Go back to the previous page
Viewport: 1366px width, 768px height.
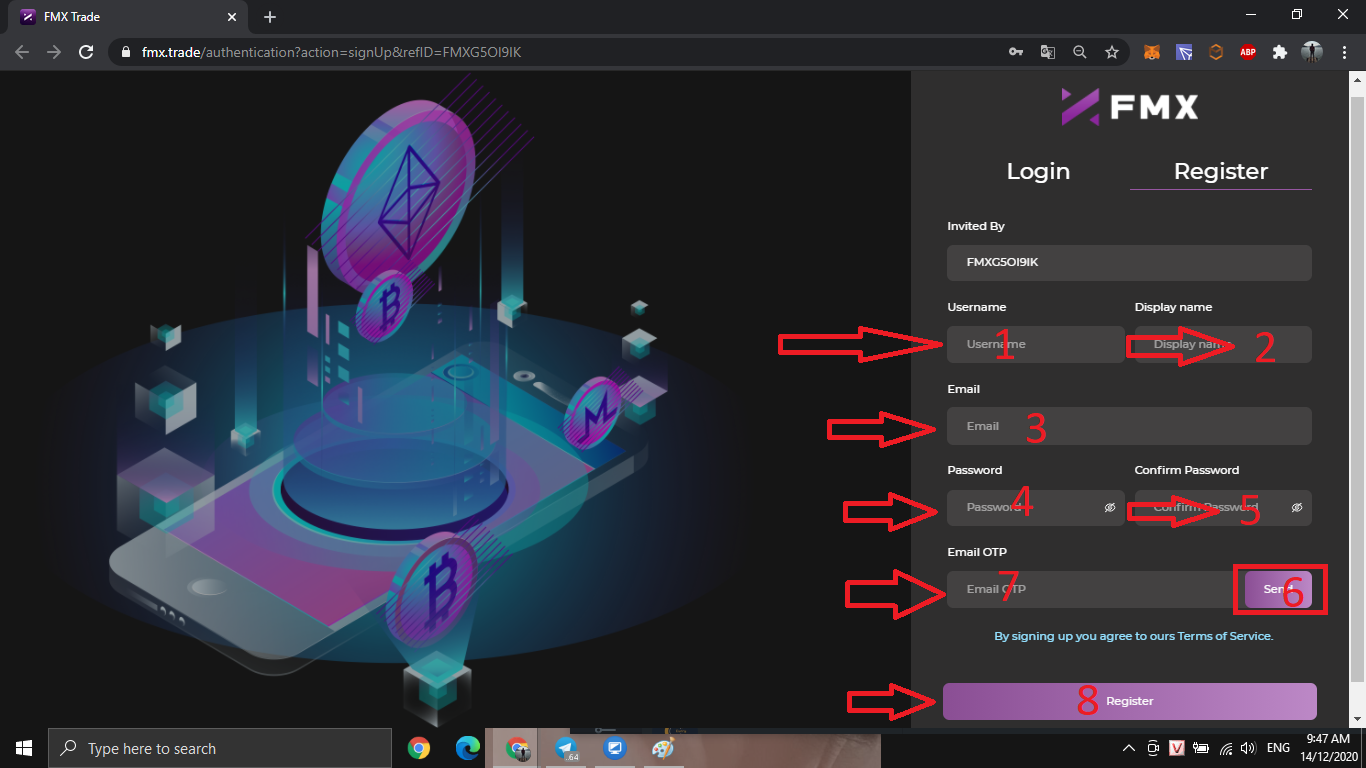pyautogui.click(x=22, y=52)
